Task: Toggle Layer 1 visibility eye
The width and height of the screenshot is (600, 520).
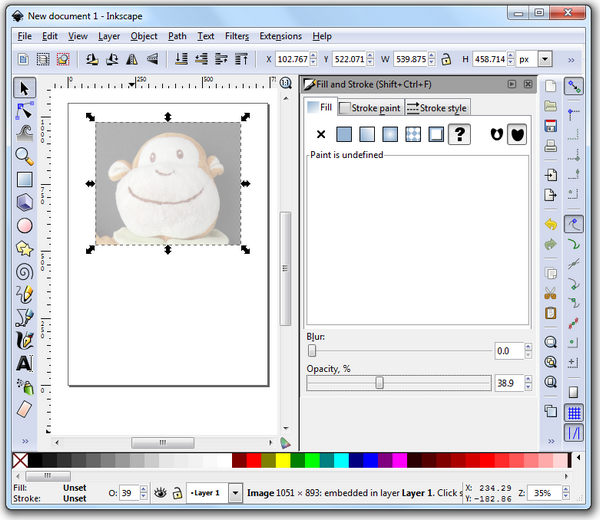Action: pyautogui.click(x=160, y=493)
